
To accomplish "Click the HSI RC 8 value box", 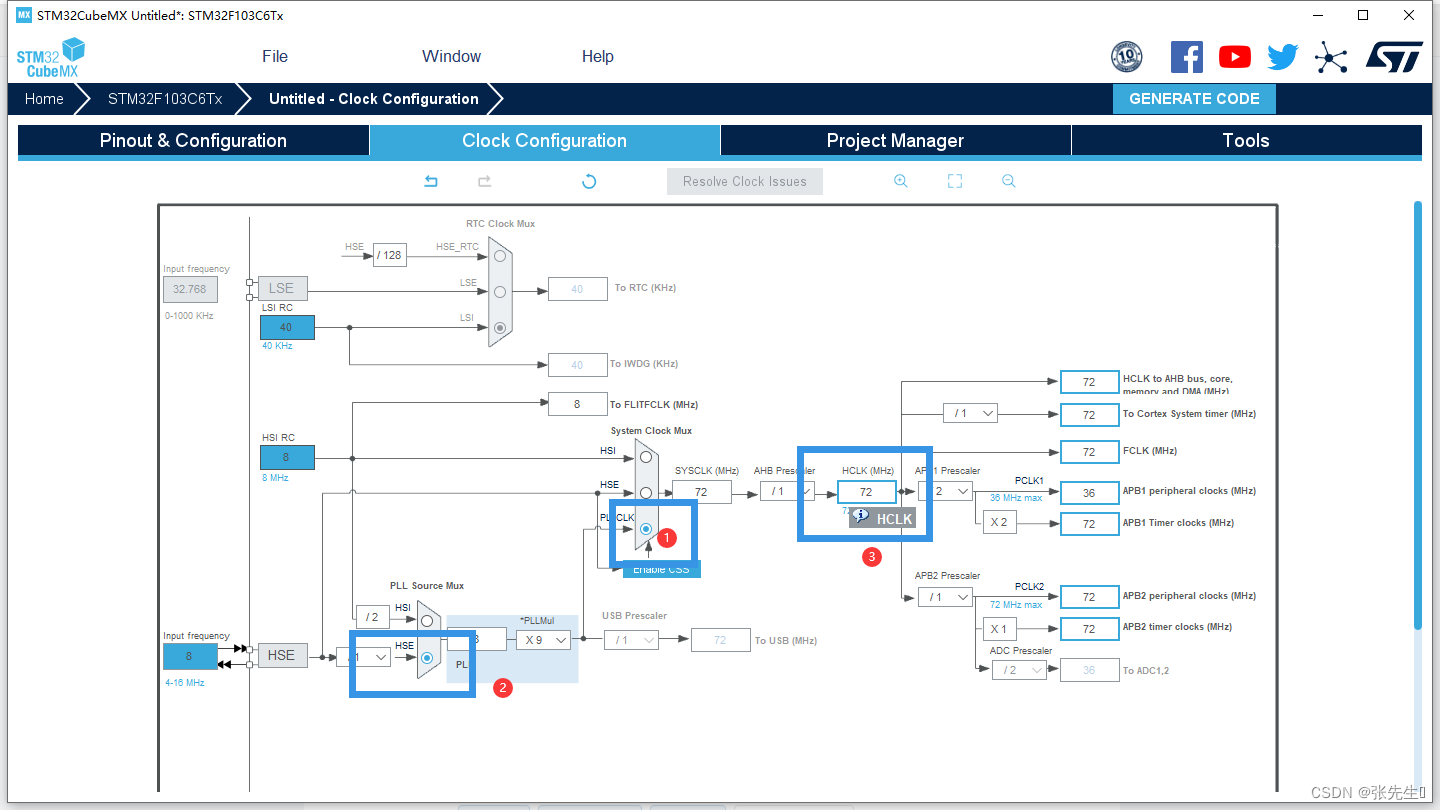I will pyautogui.click(x=287, y=457).
